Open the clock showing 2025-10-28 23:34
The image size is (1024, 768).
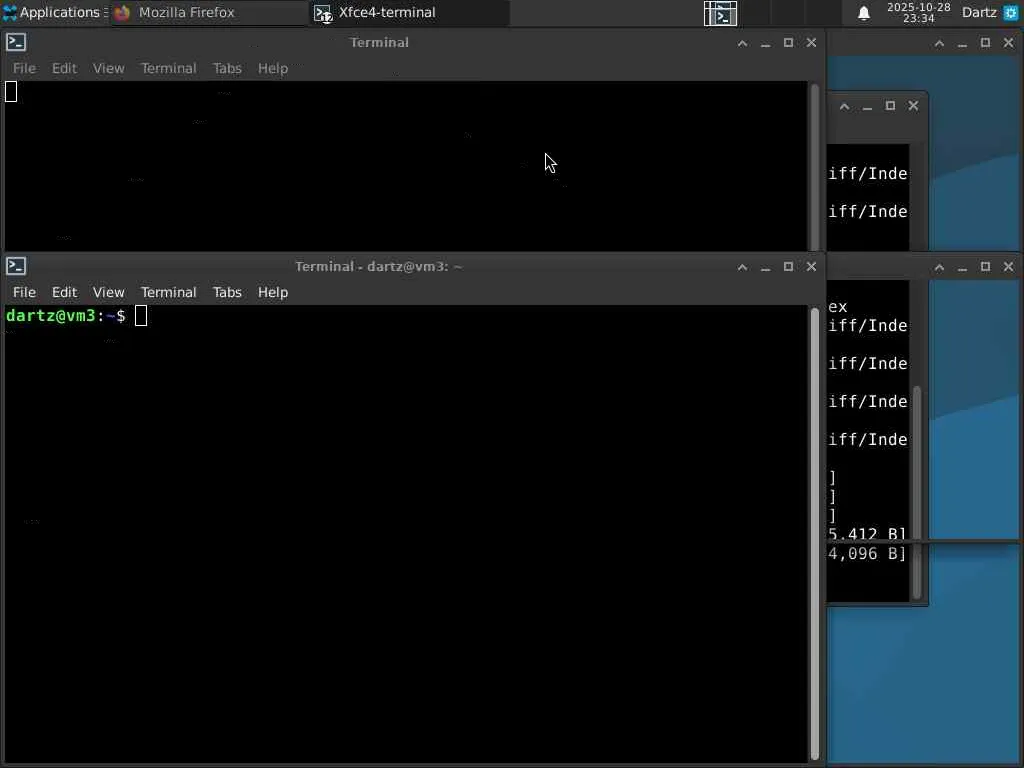tap(918, 12)
